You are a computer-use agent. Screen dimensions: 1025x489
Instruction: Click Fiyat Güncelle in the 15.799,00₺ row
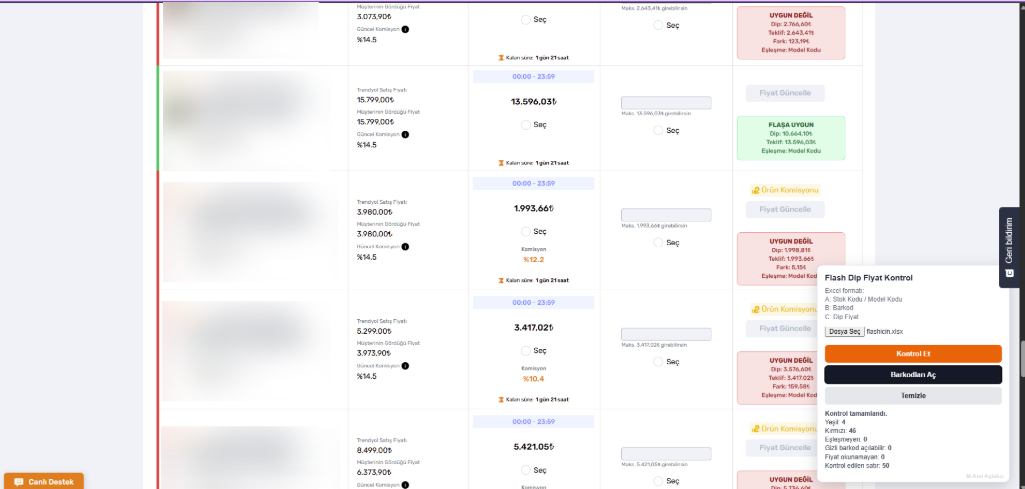pyautogui.click(x=785, y=93)
